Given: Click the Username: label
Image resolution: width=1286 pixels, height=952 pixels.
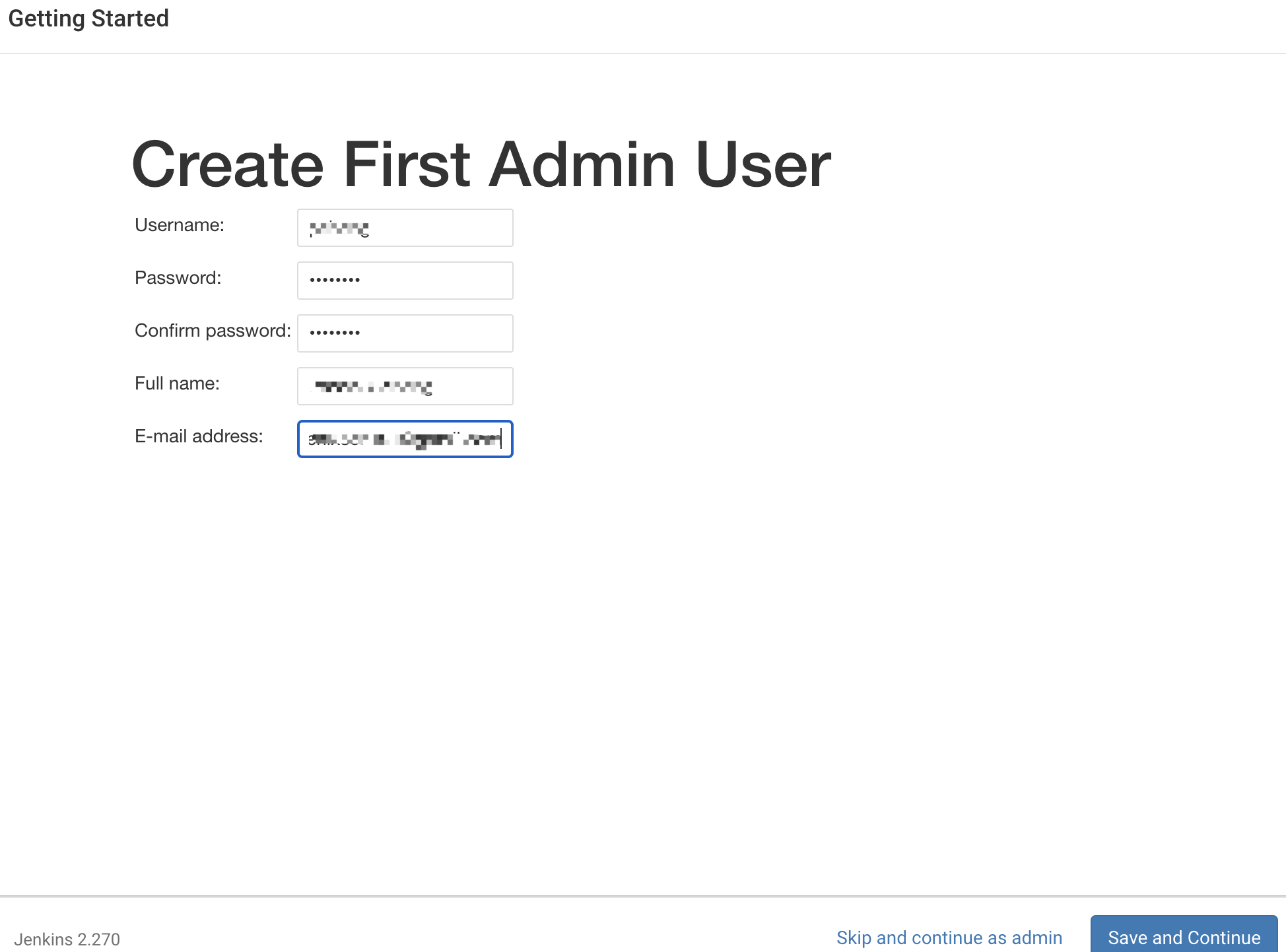Looking at the screenshot, I should pyautogui.click(x=180, y=225).
